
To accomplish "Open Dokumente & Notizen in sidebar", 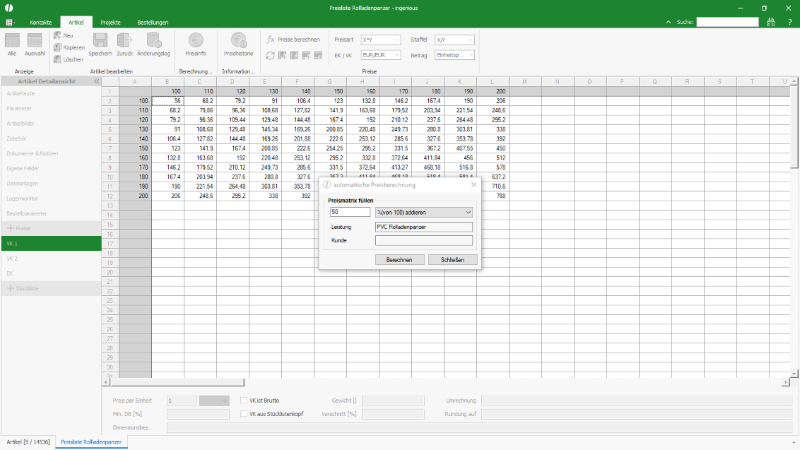I will [51, 154].
